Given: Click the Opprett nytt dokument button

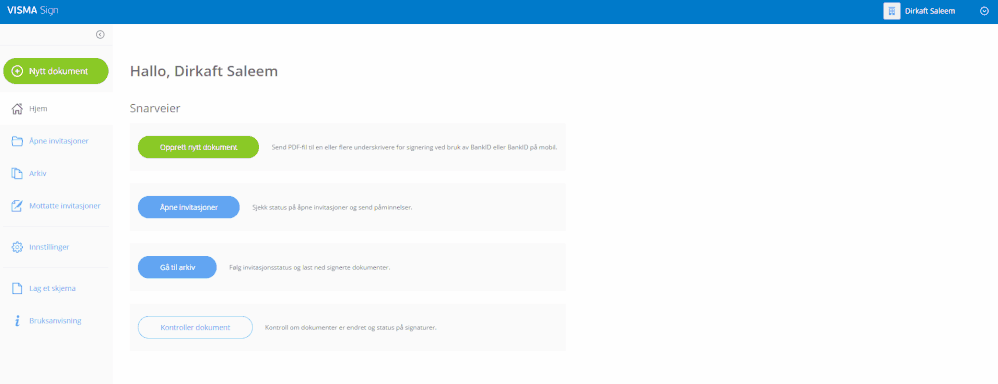Looking at the screenshot, I should 199,147.
